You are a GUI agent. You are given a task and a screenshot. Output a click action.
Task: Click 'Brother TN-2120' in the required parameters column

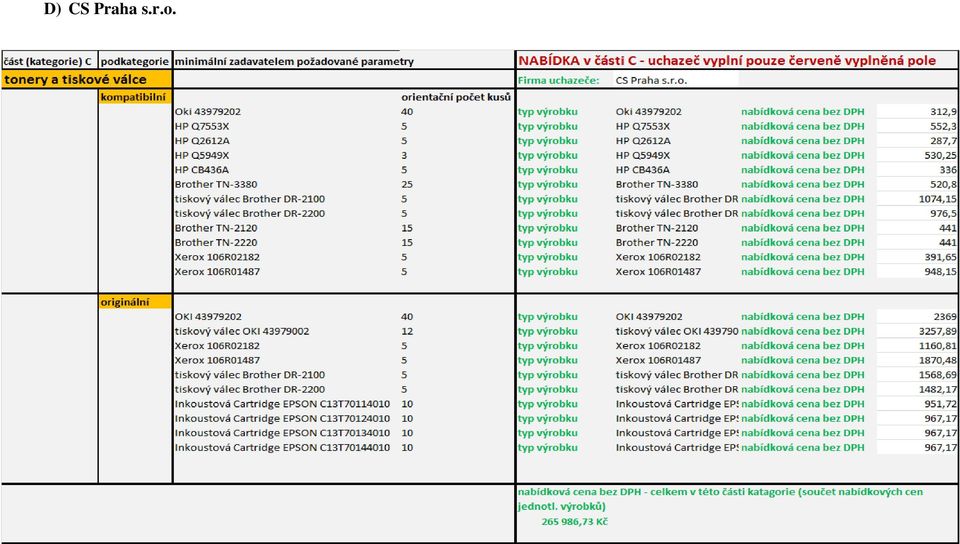tap(216, 228)
